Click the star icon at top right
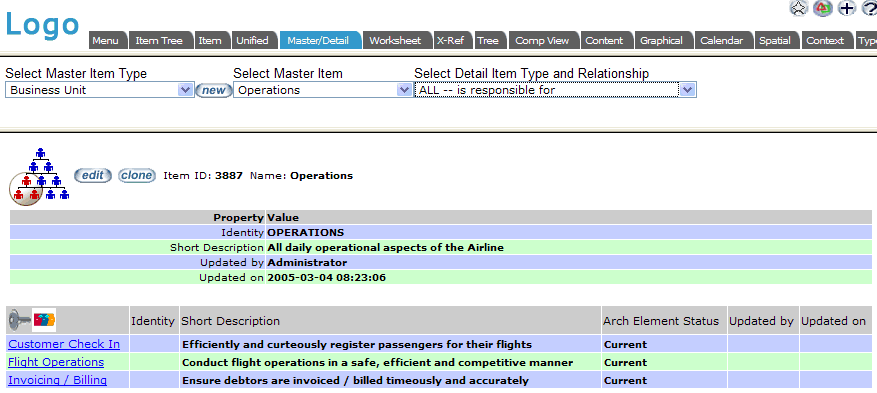The height and width of the screenshot is (393, 877). point(799,8)
